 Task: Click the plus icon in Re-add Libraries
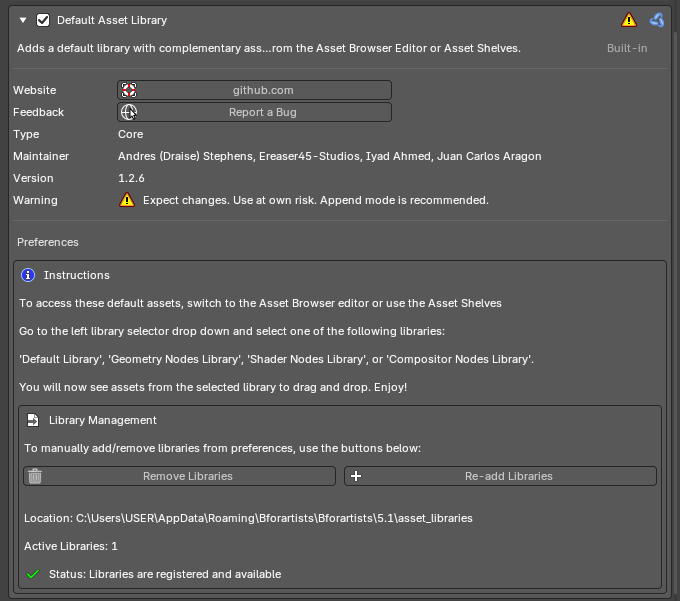(356, 476)
